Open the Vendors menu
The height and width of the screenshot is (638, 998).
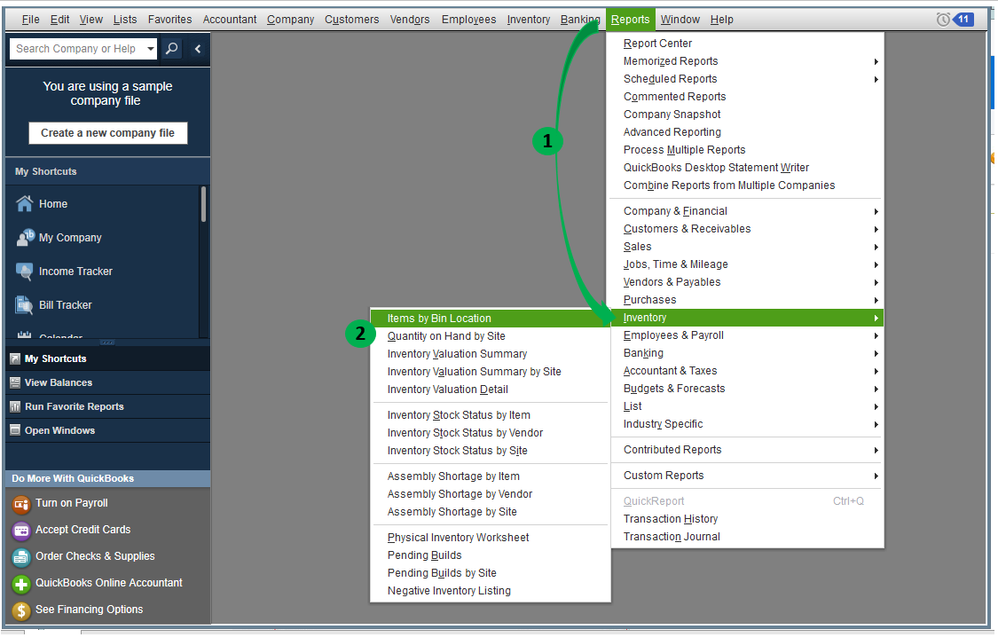[x=409, y=20]
